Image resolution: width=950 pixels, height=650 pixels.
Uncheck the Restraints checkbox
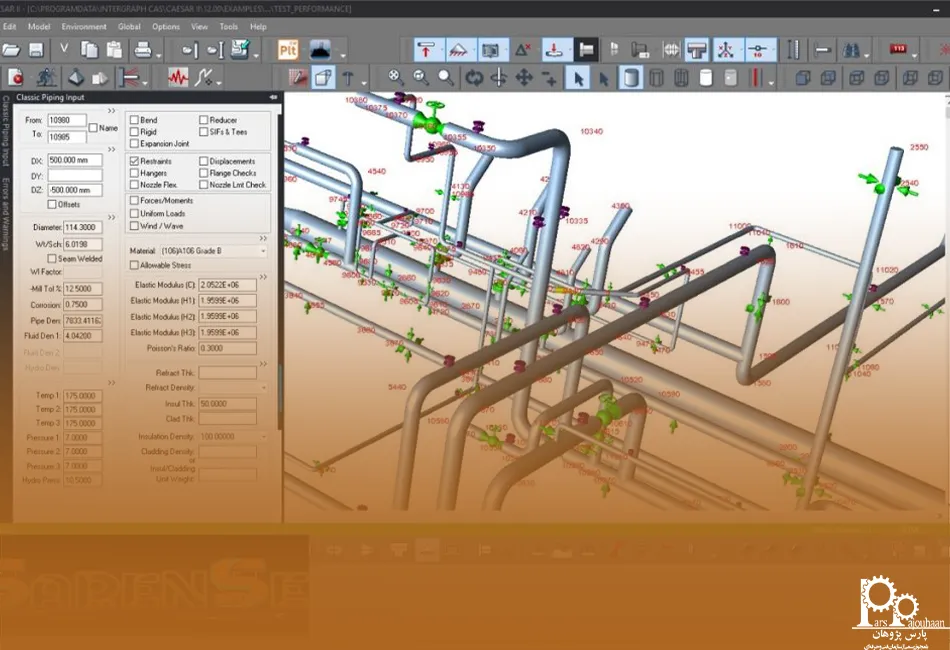135,161
